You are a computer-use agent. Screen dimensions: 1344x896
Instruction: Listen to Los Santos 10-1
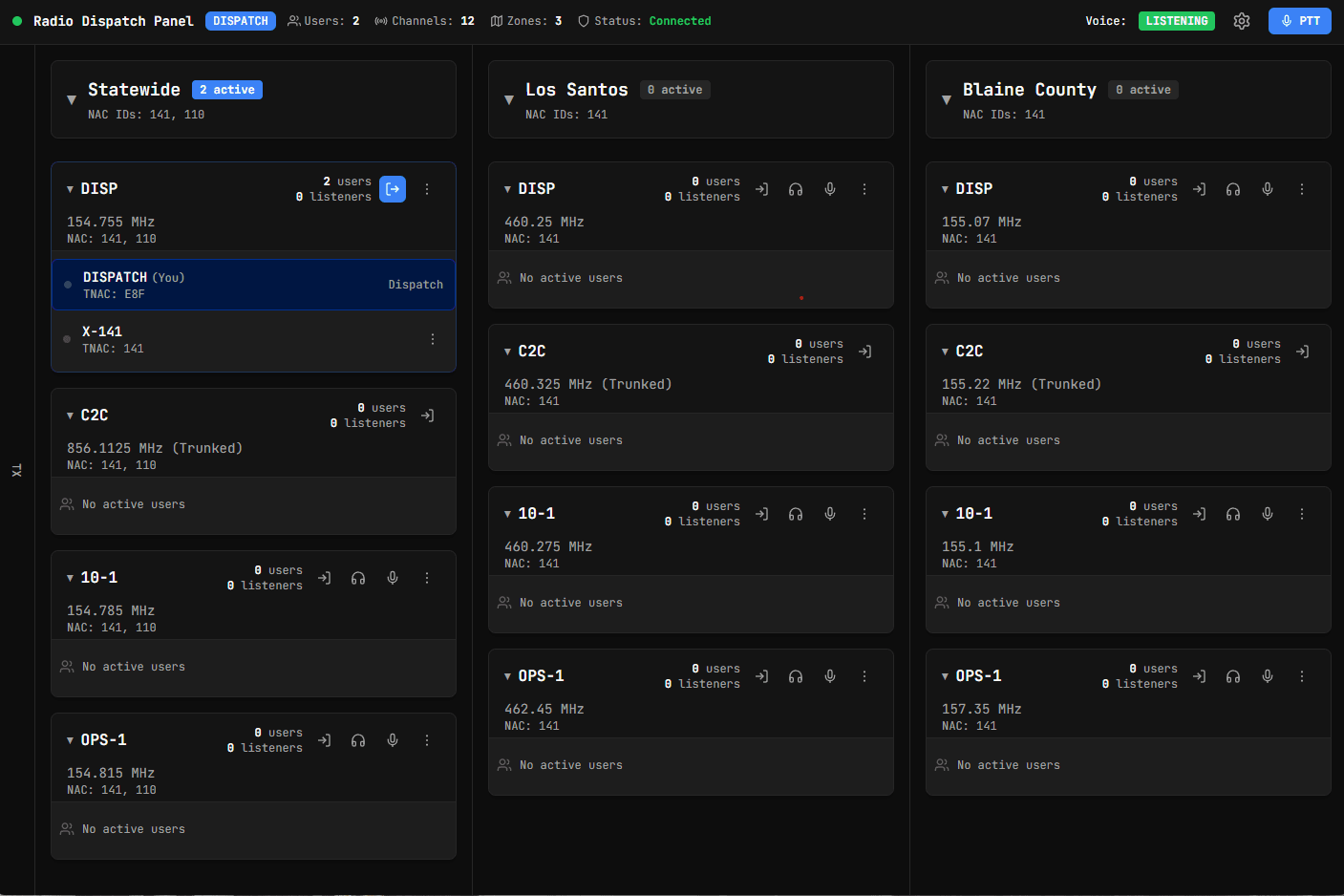795,513
